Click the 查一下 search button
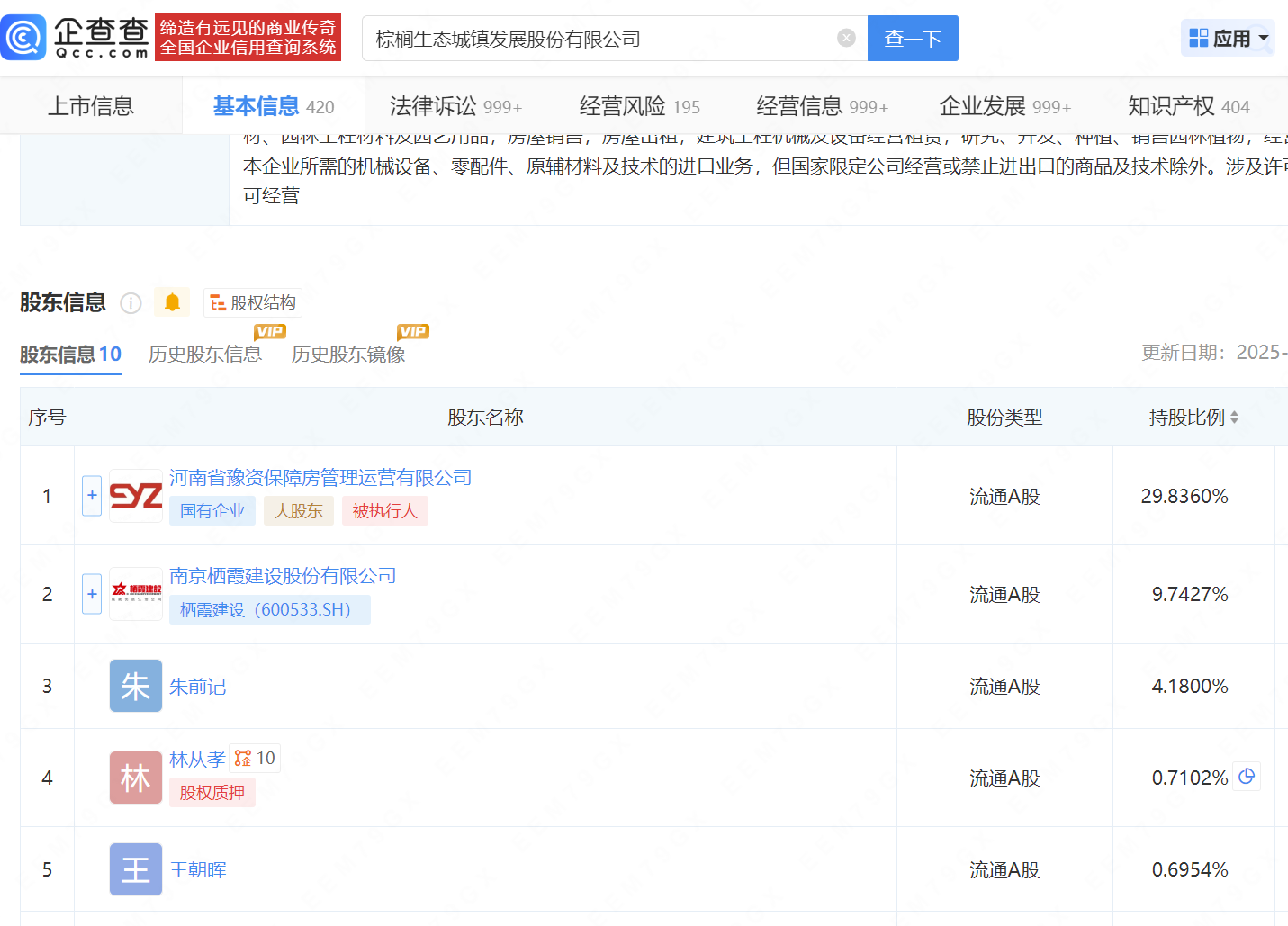 point(913,38)
